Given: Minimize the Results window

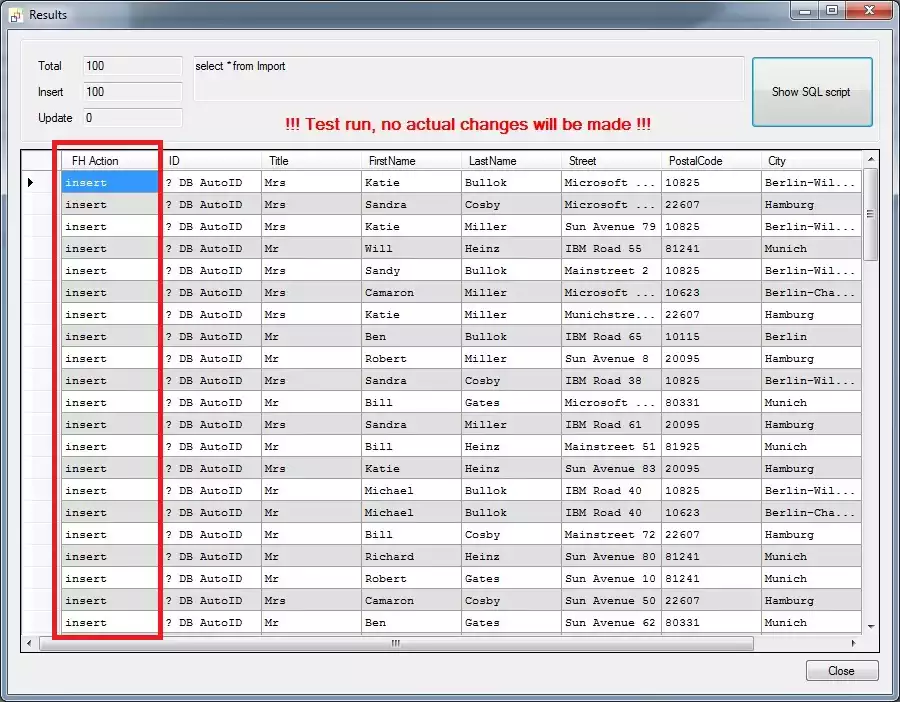Looking at the screenshot, I should pos(806,10).
